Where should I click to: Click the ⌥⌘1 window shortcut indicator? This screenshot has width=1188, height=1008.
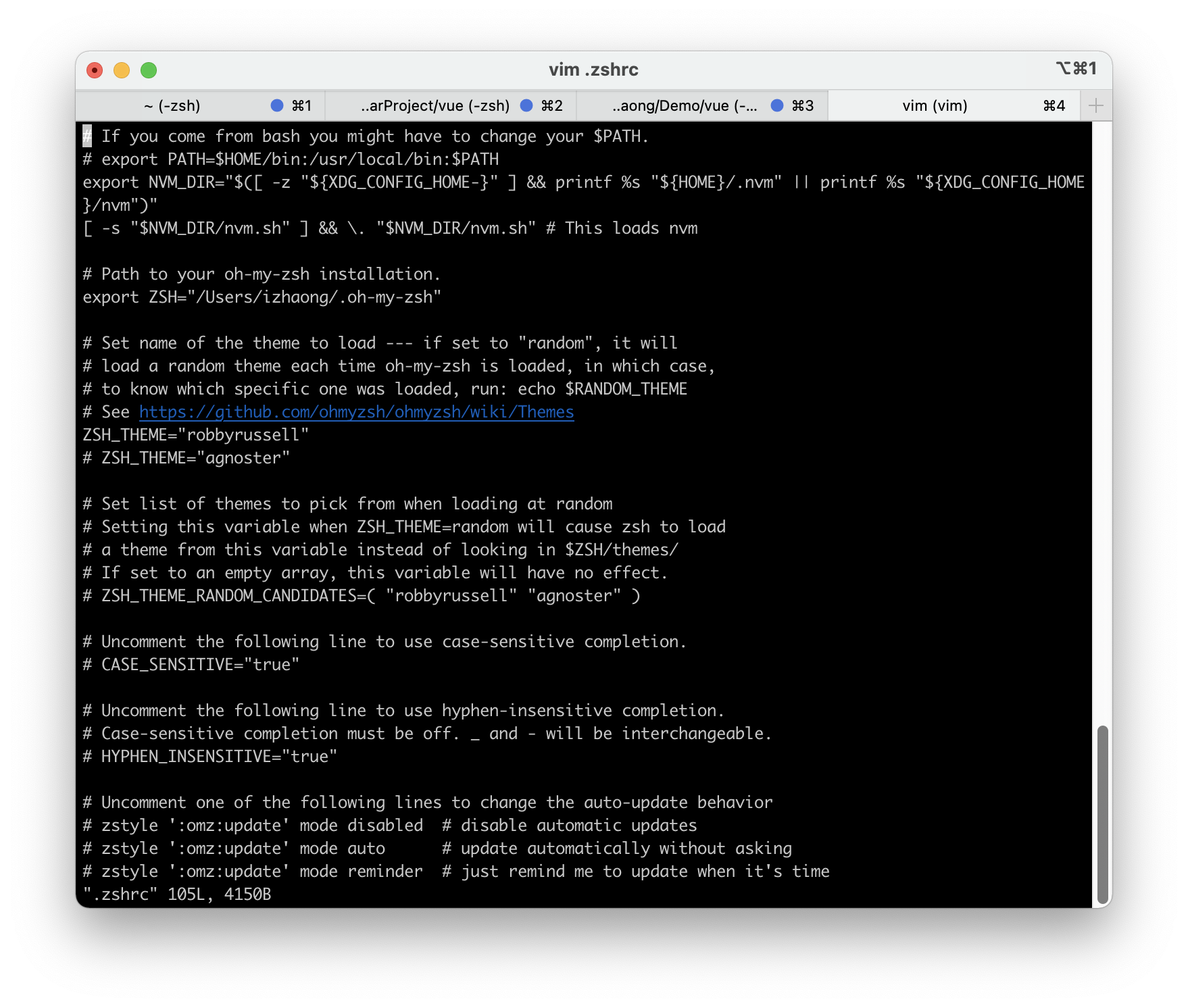coord(1076,69)
